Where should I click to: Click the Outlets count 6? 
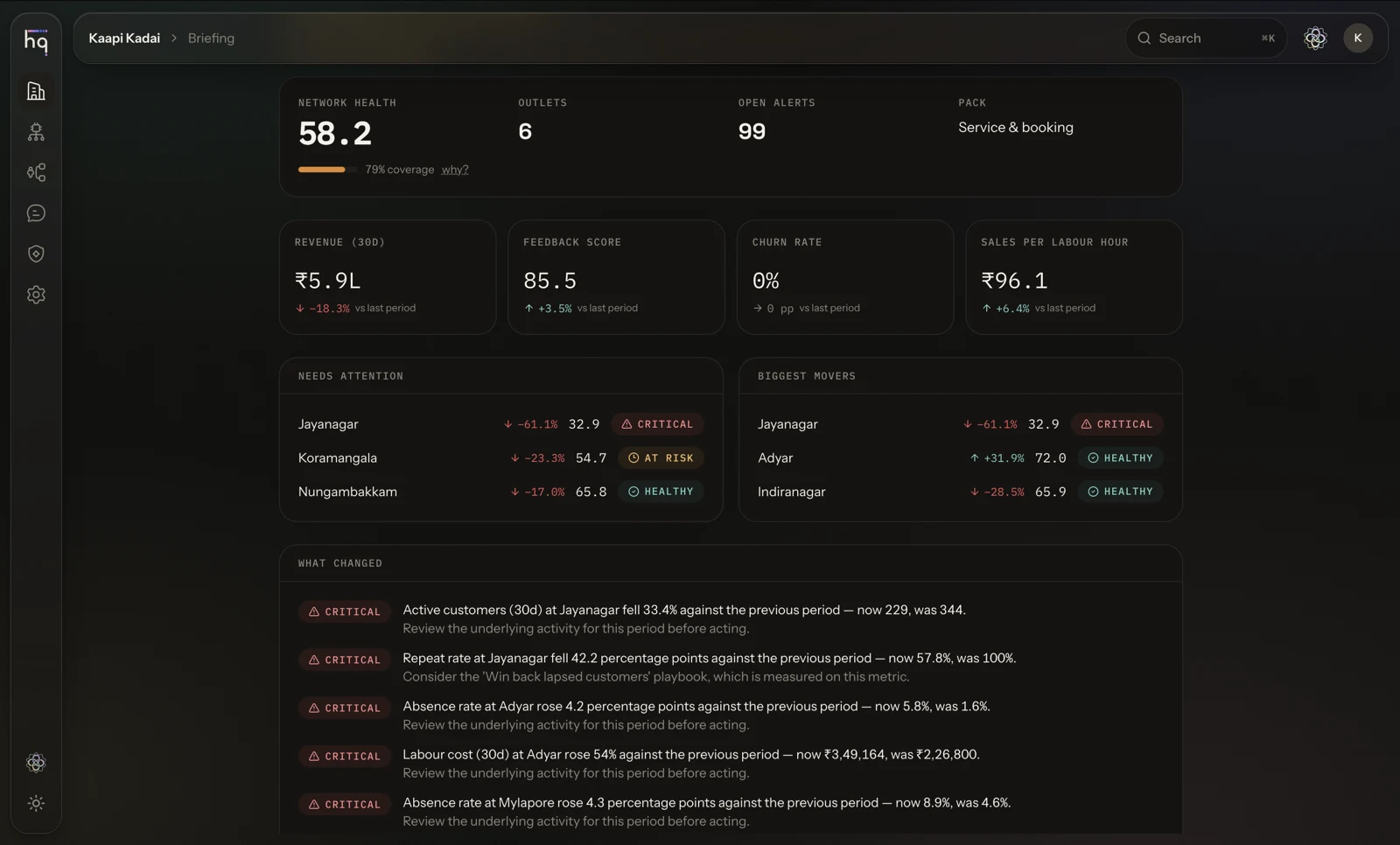pos(525,131)
